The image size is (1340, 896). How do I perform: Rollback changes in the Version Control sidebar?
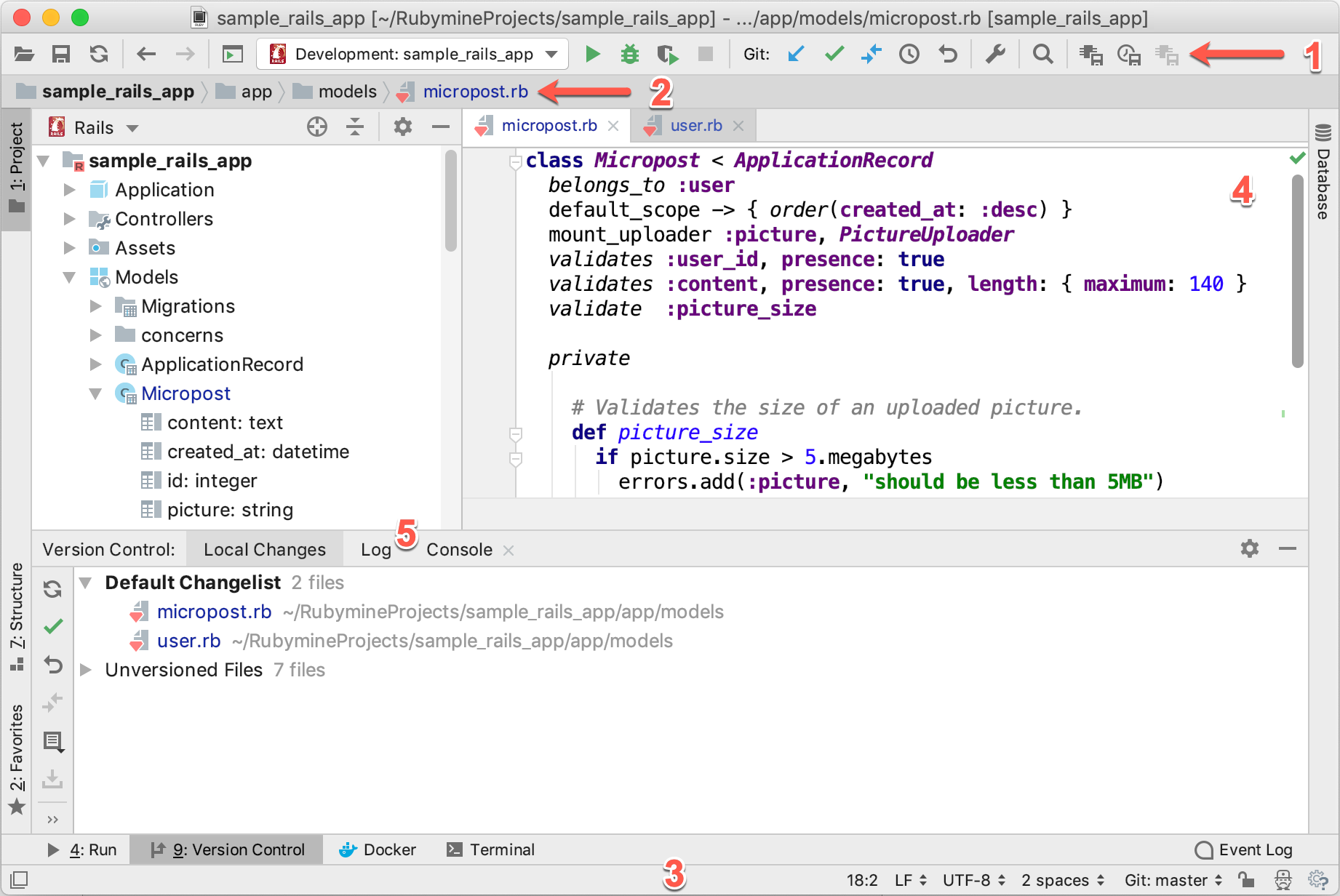[x=53, y=665]
